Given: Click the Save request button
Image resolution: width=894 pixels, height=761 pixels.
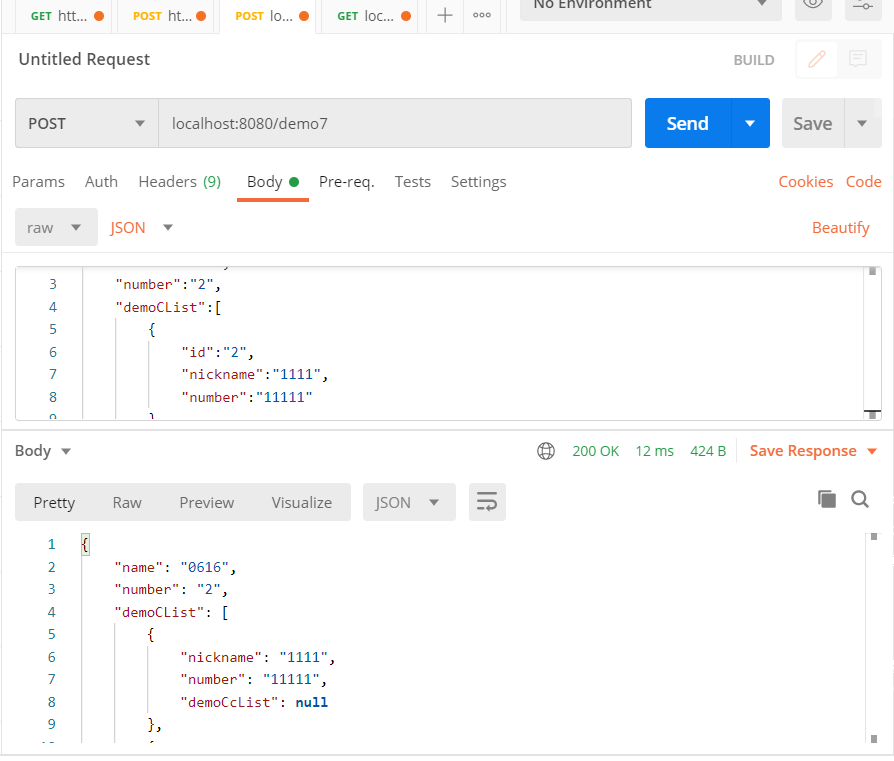Looking at the screenshot, I should point(812,123).
